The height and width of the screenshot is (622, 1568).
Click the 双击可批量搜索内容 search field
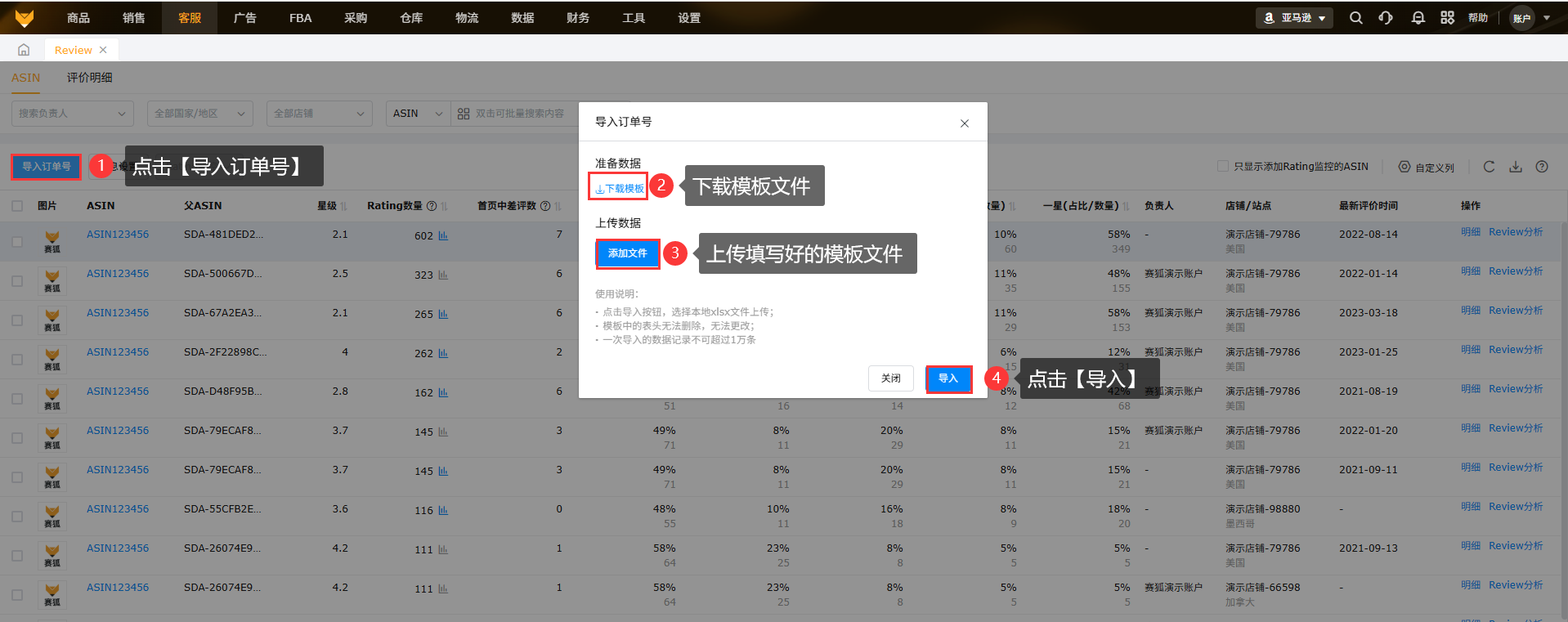(x=519, y=114)
